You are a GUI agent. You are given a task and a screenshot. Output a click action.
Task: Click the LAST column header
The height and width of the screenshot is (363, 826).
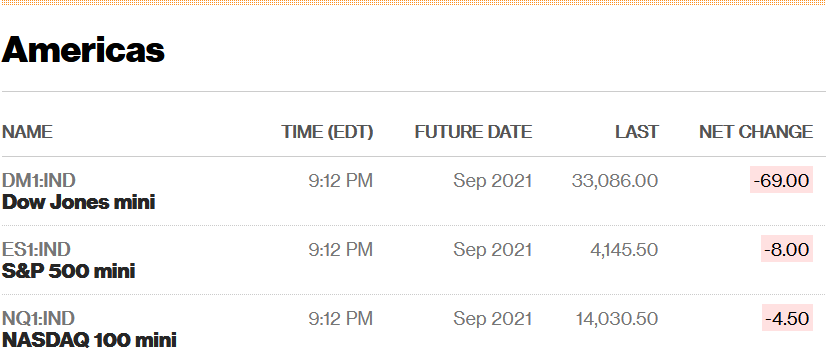click(637, 132)
